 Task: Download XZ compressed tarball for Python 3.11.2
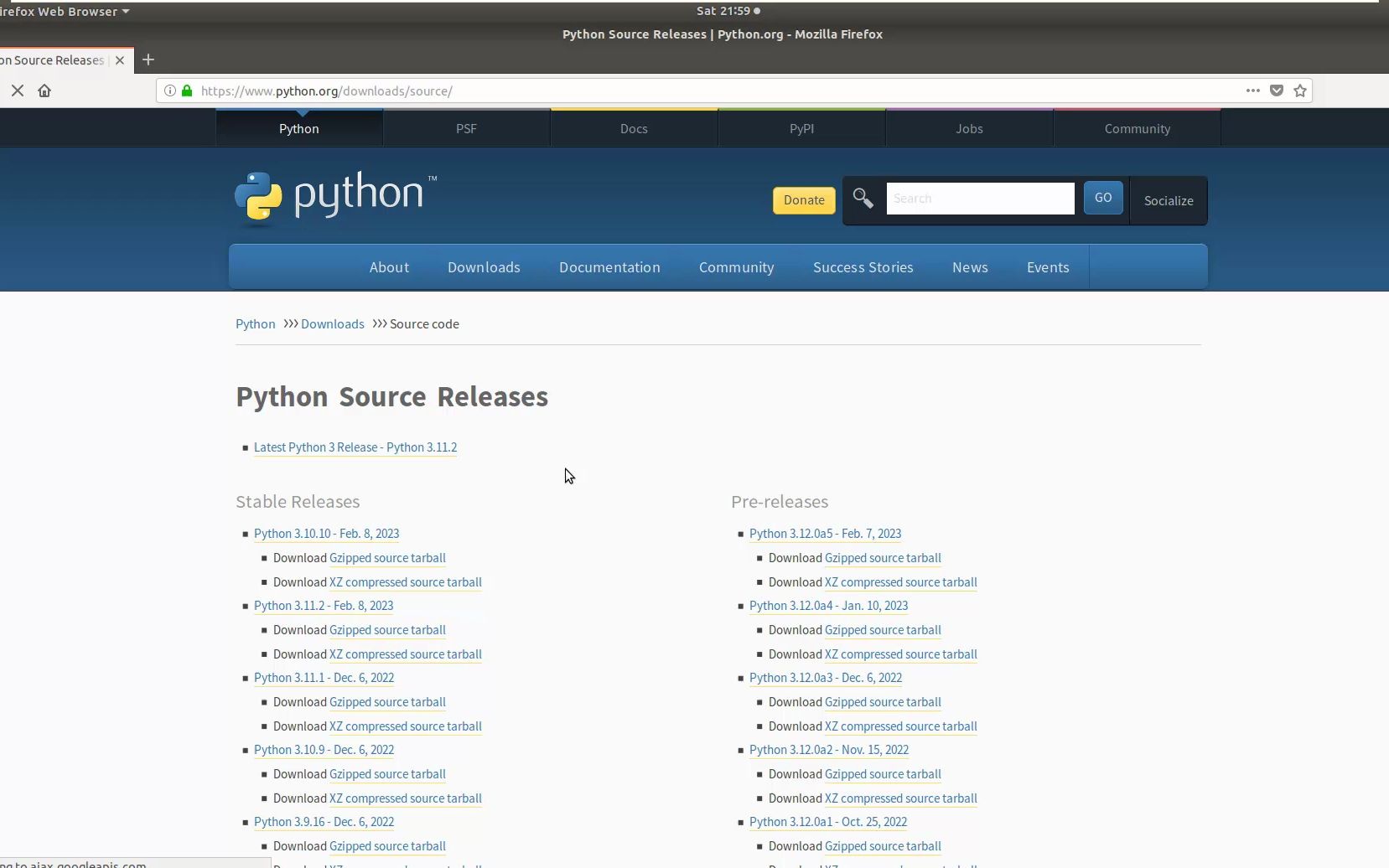(406, 654)
